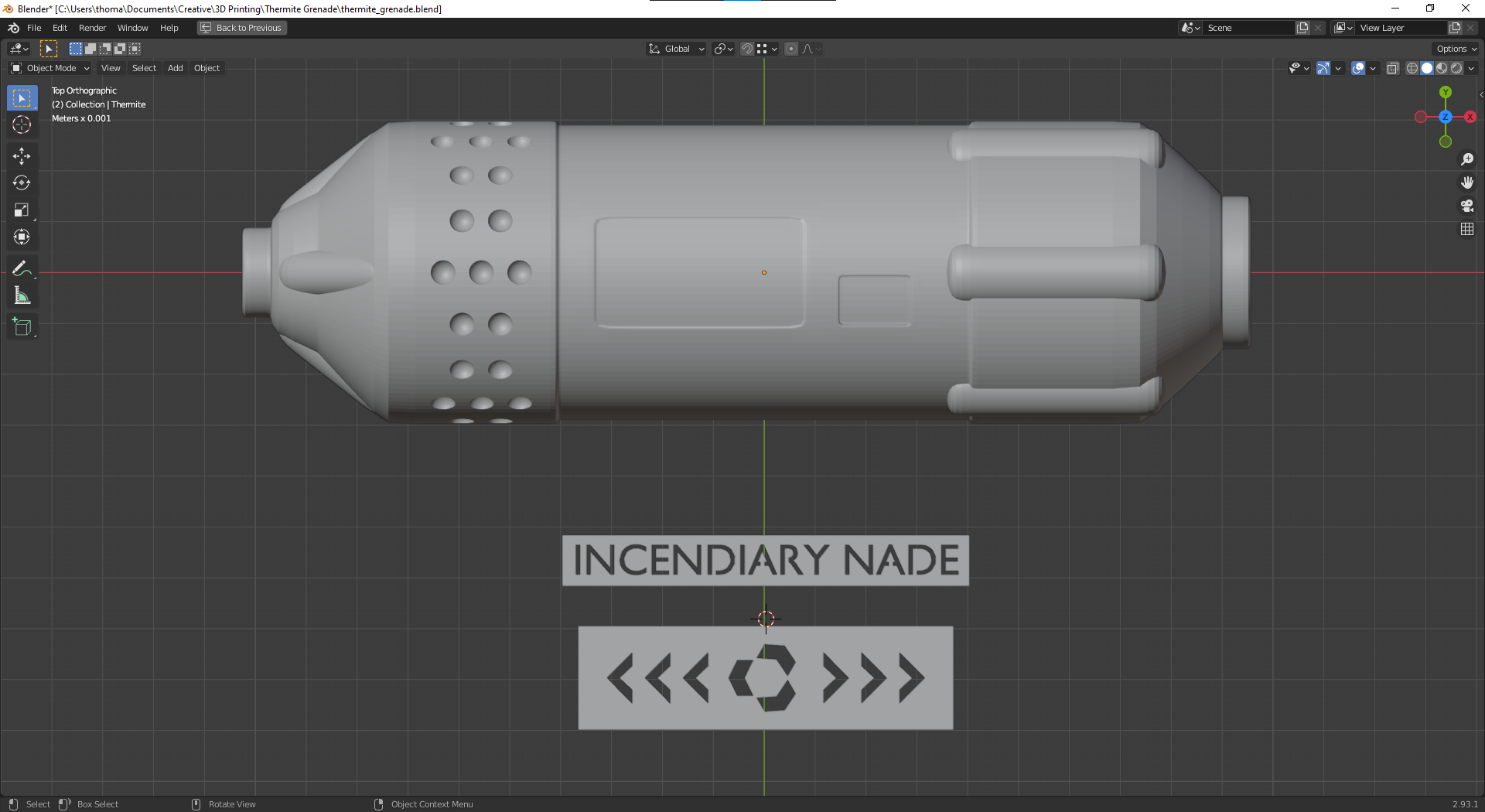Choose the Add Cube tool
This screenshot has width=1485, height=812.
tap(22, 326)
